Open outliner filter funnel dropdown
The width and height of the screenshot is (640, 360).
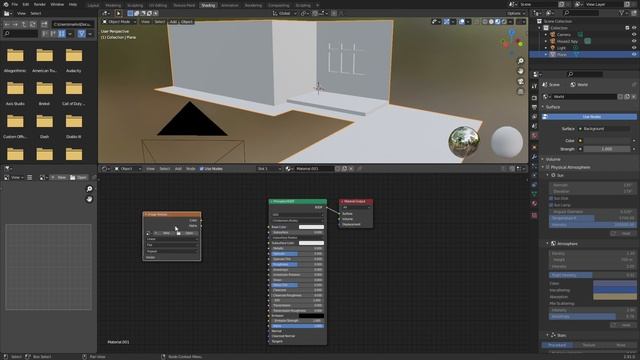(x=623, y=13)
